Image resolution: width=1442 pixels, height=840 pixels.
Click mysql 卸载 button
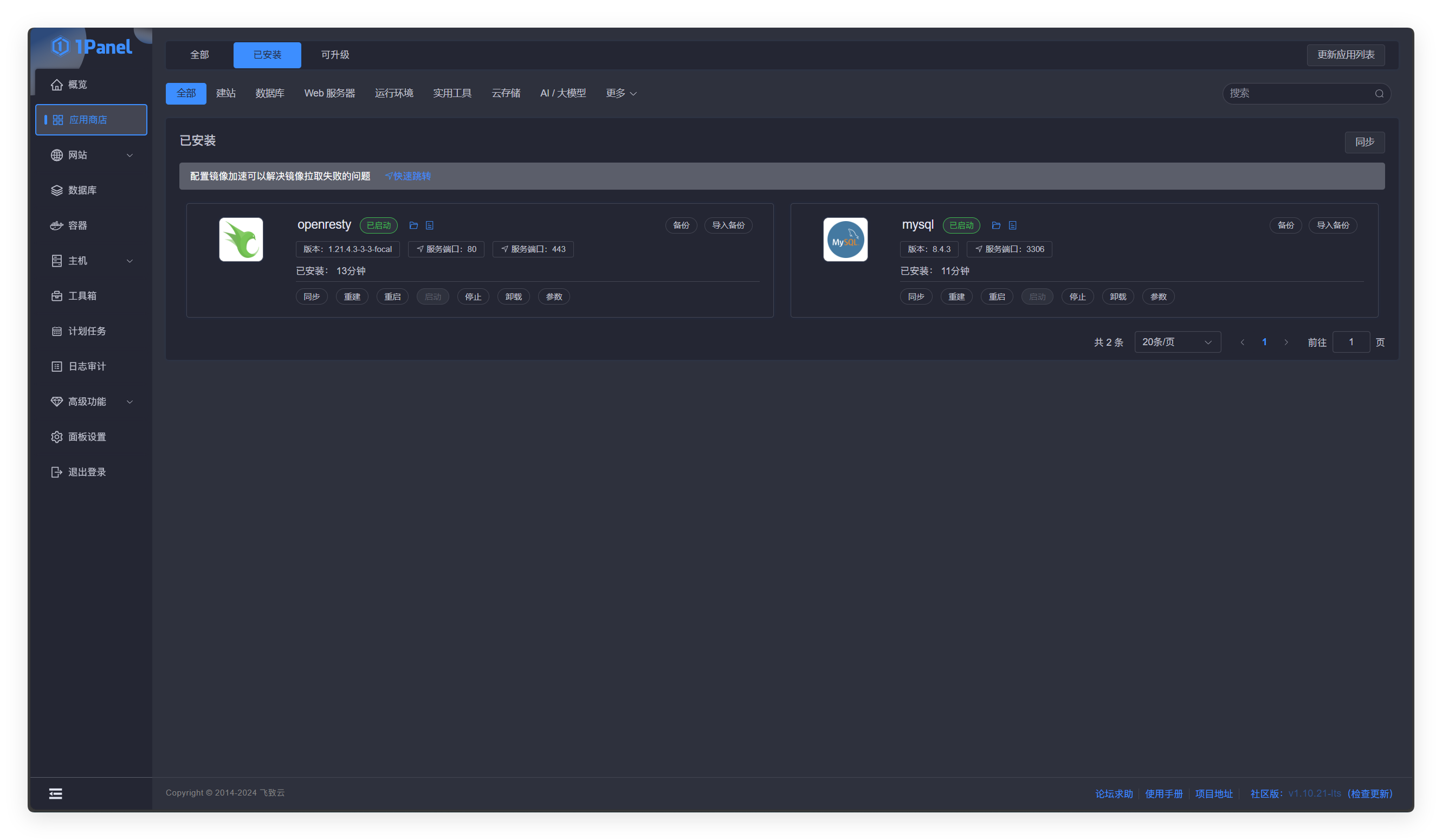click(1118, 297)
